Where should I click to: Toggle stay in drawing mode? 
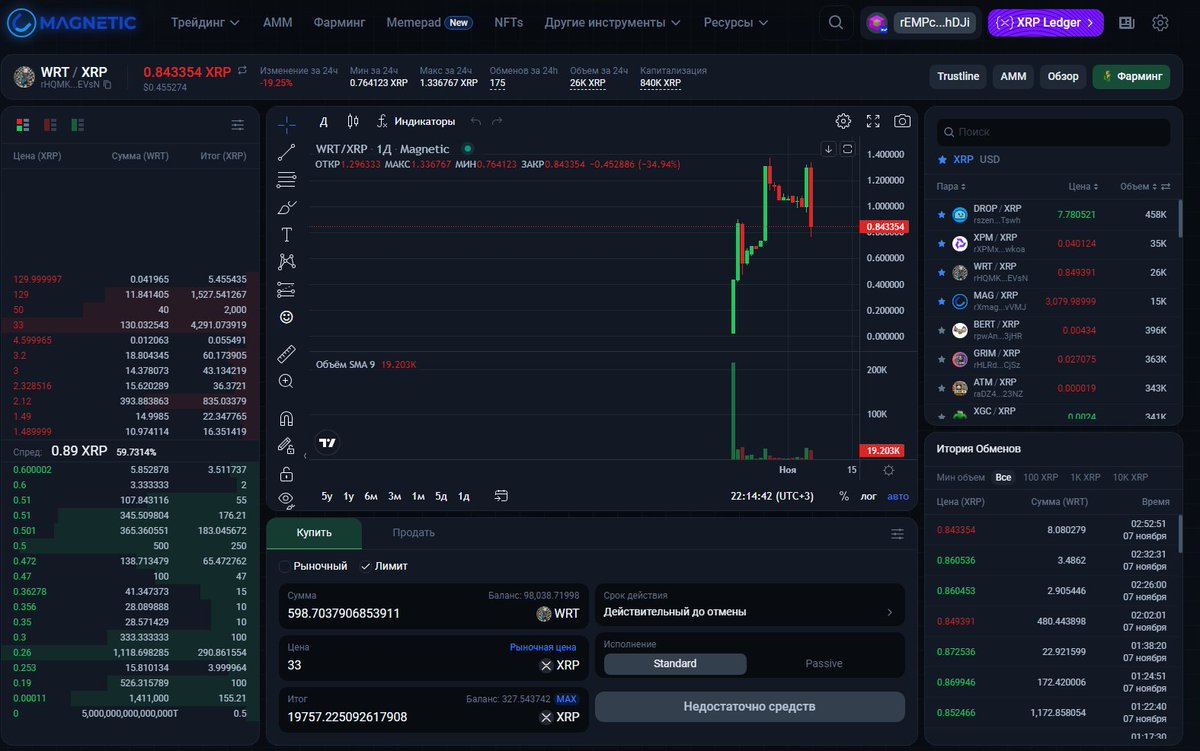click(287, 446)
